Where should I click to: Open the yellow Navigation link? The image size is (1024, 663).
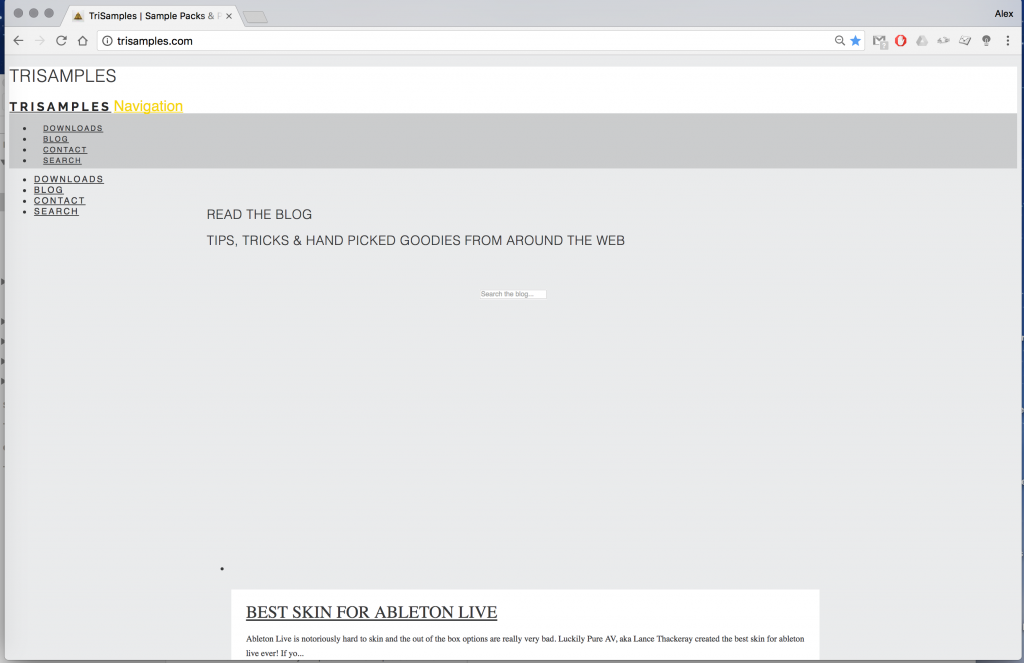click(148, 106)
